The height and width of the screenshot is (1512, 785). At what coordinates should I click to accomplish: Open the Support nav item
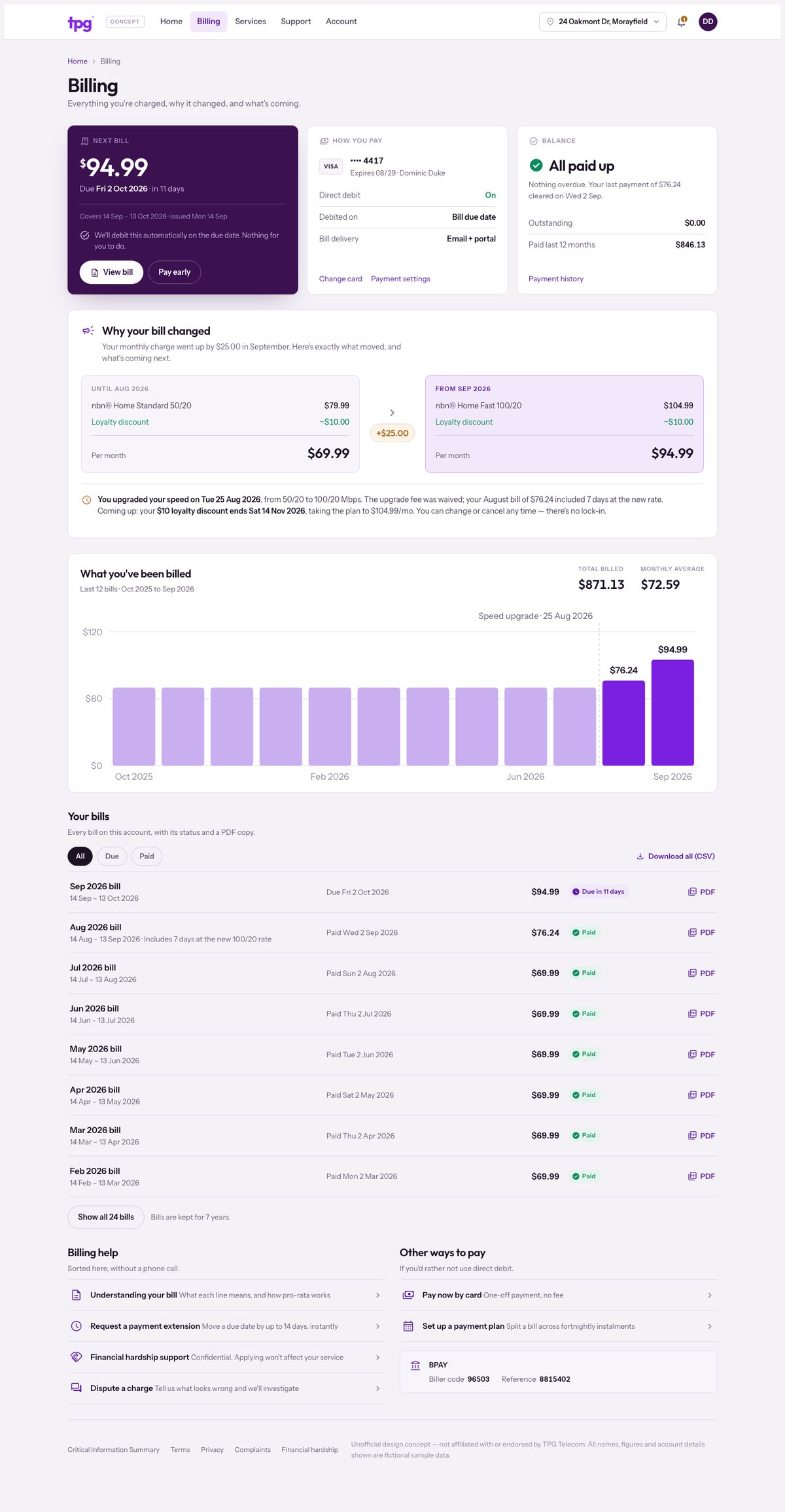296,22
